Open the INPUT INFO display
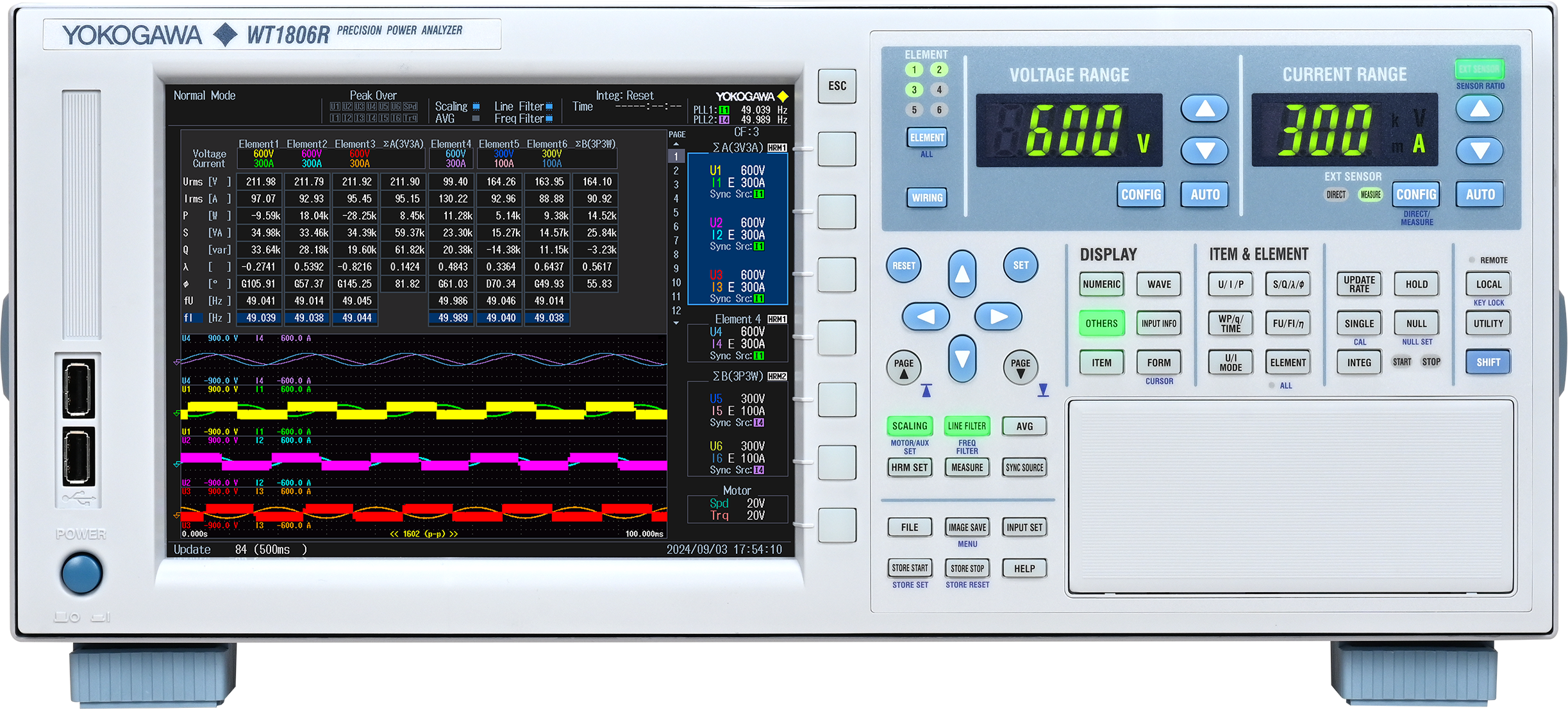 (1159, 324)
